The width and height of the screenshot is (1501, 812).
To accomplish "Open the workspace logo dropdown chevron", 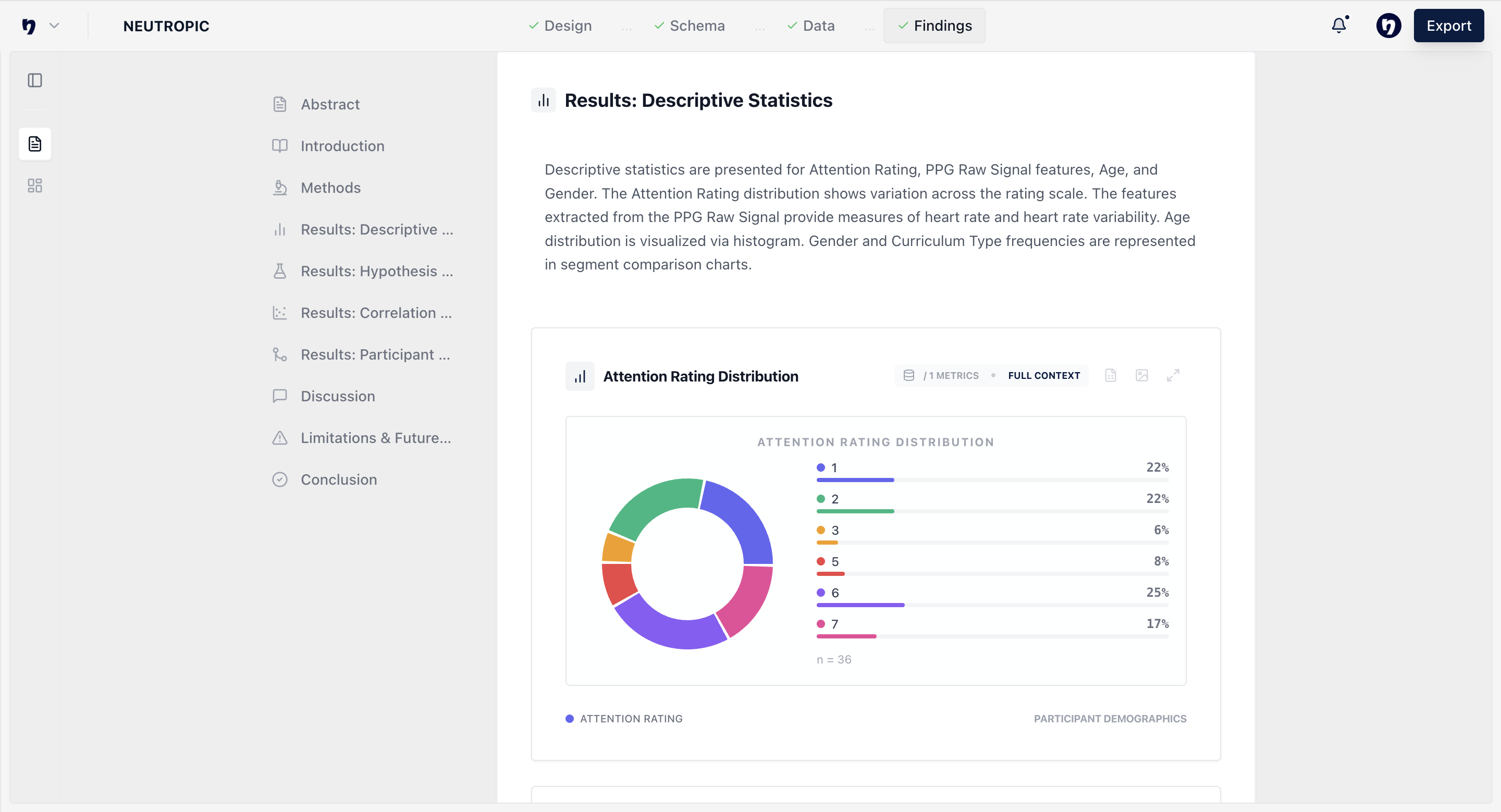I will (x=54, y=26).
